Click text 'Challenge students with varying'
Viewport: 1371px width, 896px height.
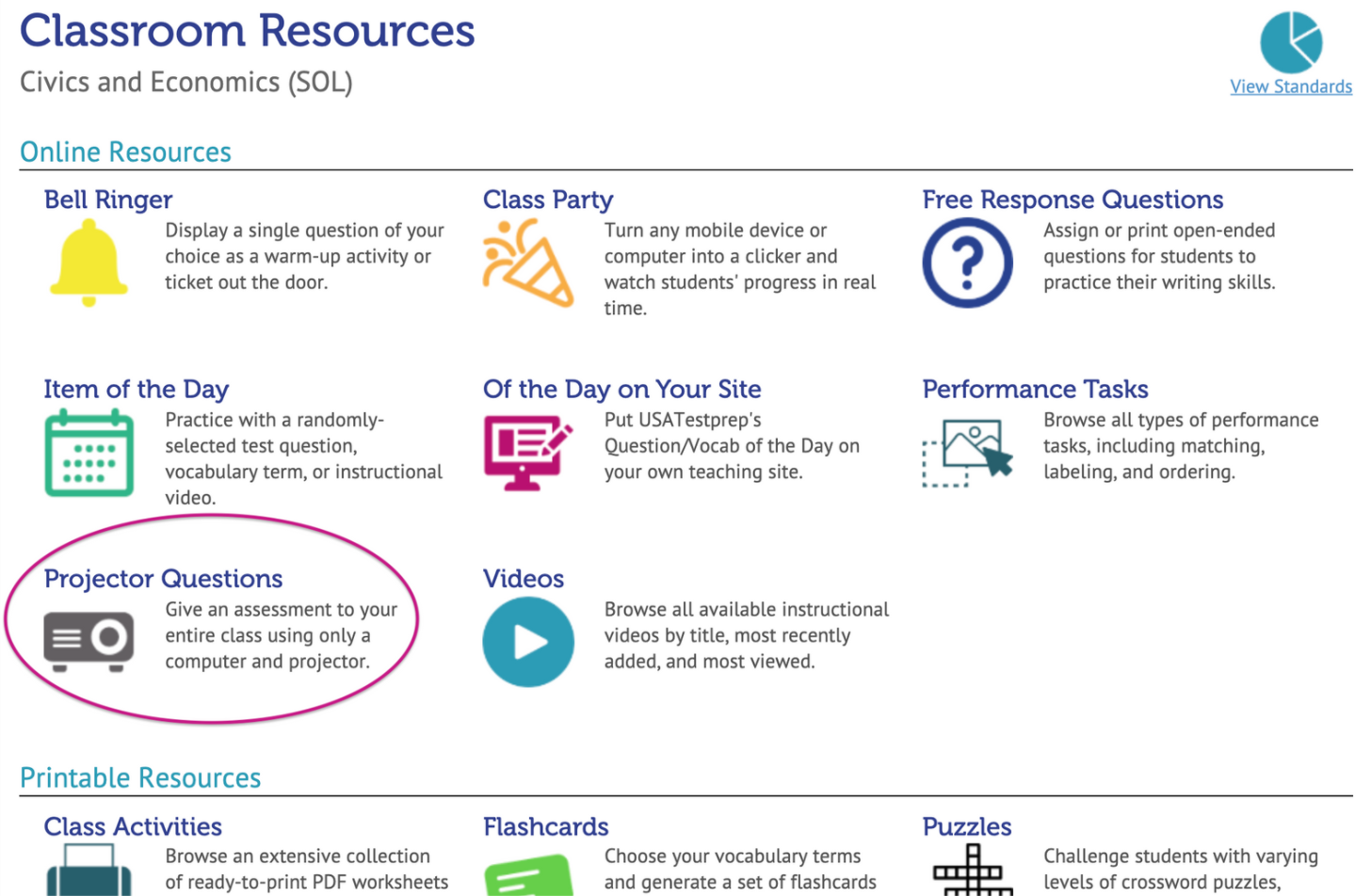point(1181,856)
